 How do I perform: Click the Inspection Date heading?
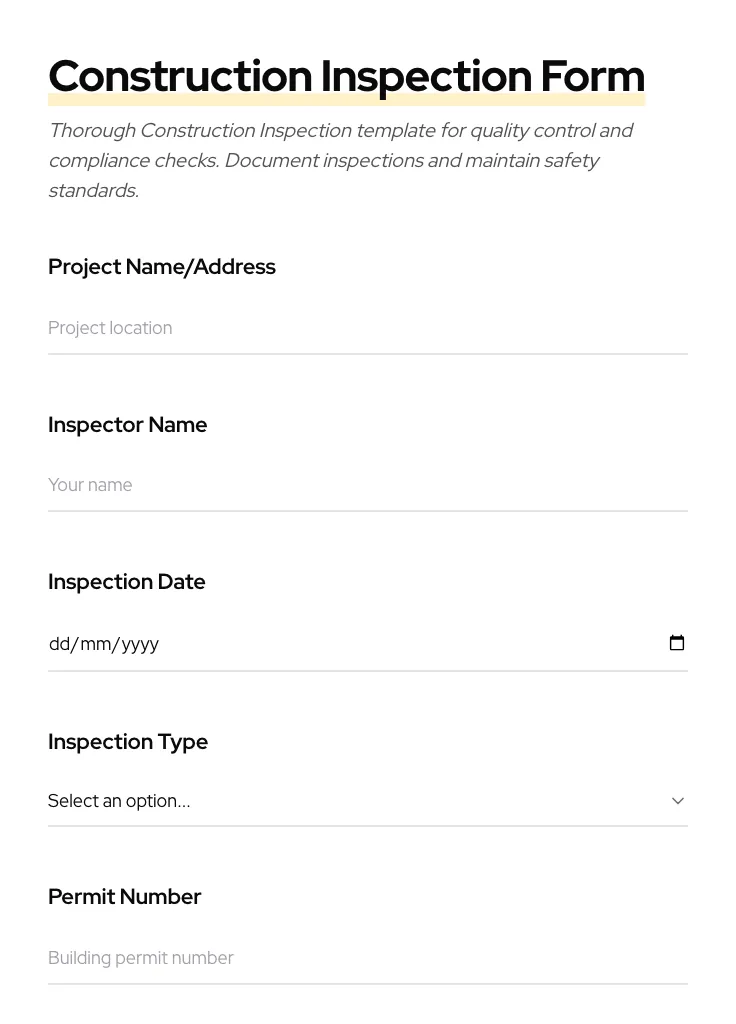point(126,581)
